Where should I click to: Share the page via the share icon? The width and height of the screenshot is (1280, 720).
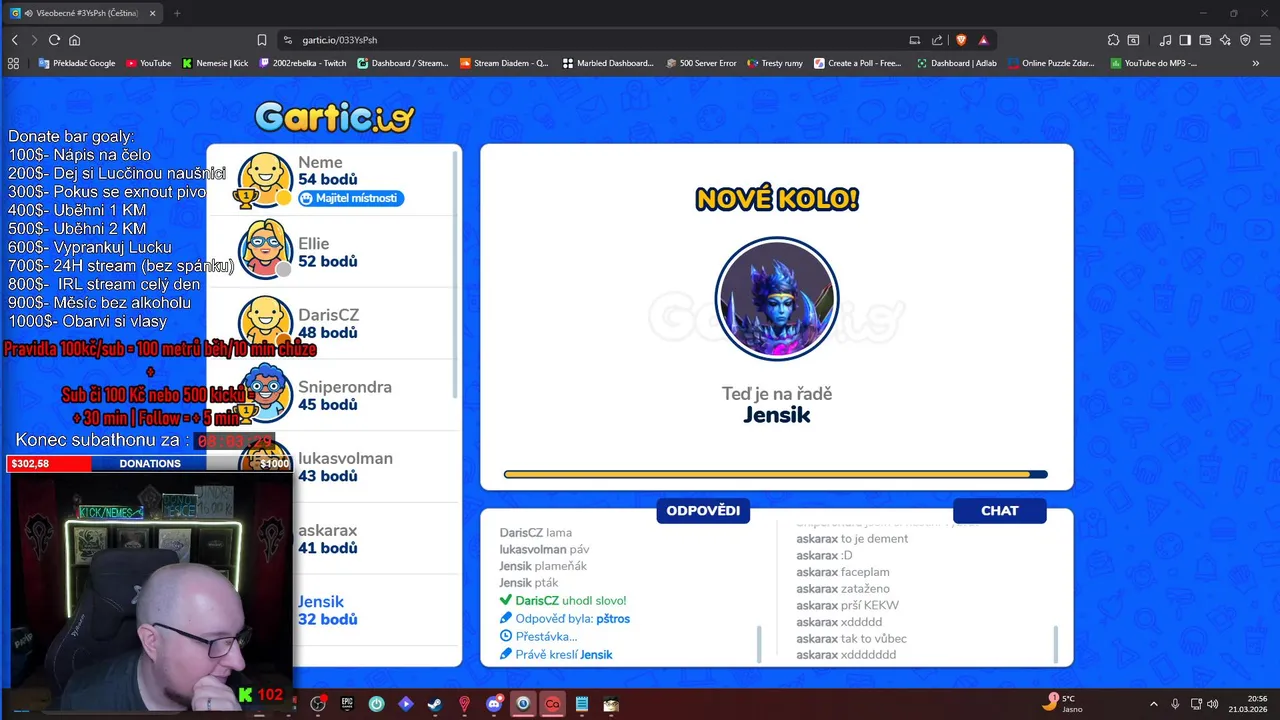(937, 40)
